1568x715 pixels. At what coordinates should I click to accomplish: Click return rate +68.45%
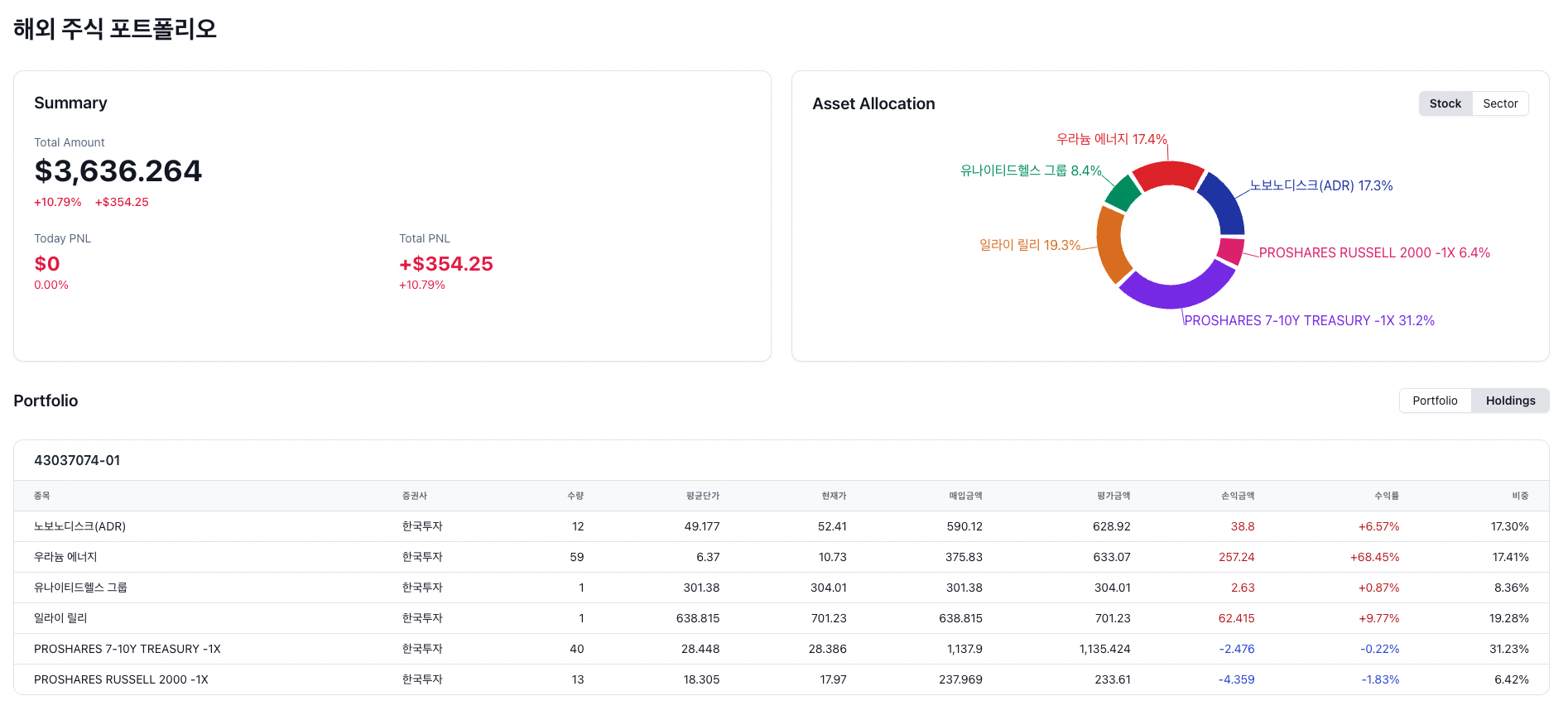click(x=1374, y=557)
